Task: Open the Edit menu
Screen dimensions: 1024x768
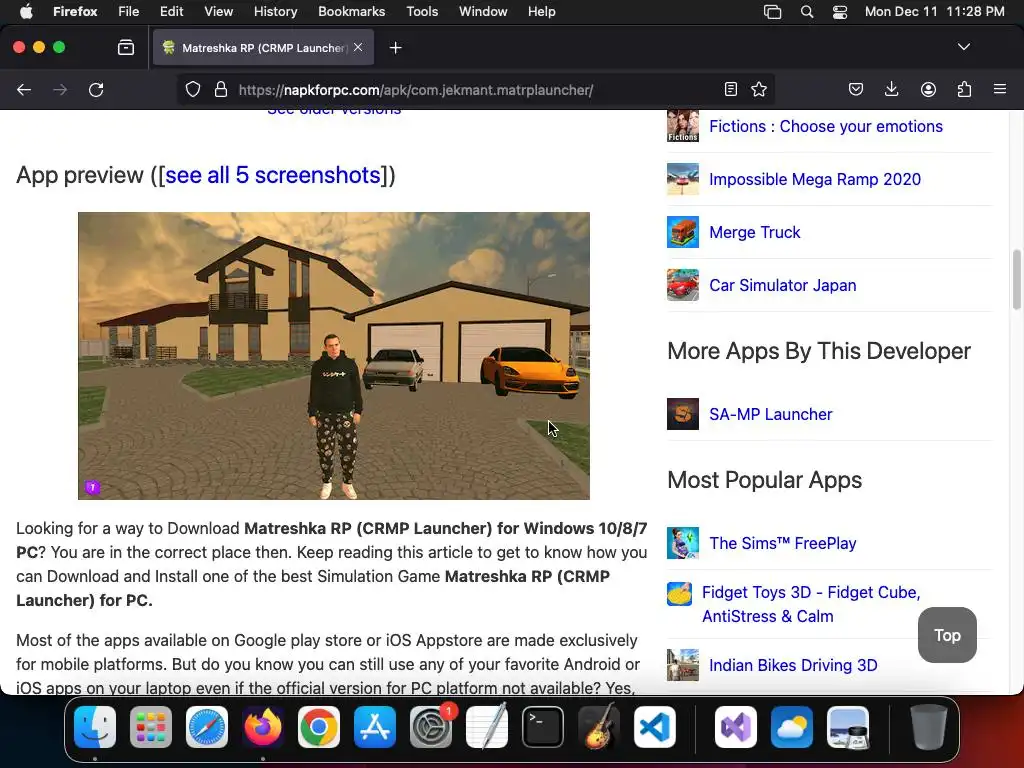Action: [171, 12]
